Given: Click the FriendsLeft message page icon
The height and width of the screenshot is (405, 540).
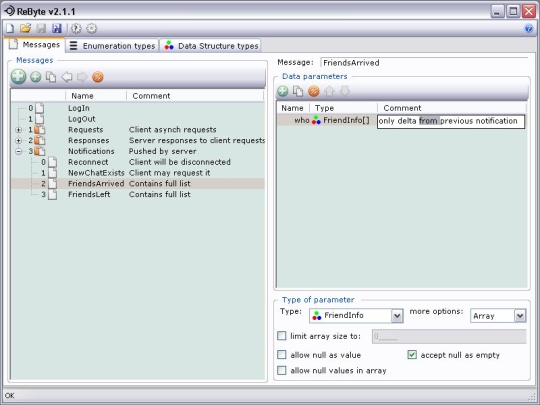Looking at the screenshot, I should pos(52,195).
